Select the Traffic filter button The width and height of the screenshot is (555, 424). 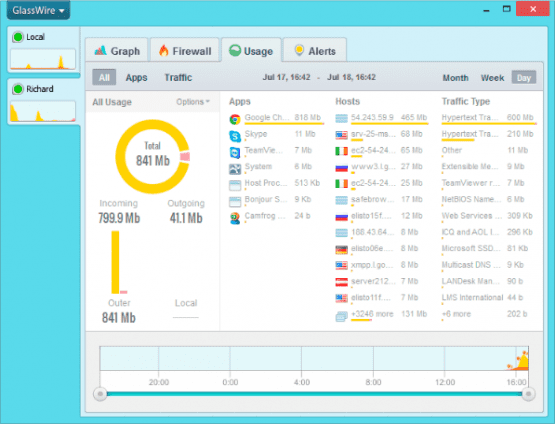178,78
